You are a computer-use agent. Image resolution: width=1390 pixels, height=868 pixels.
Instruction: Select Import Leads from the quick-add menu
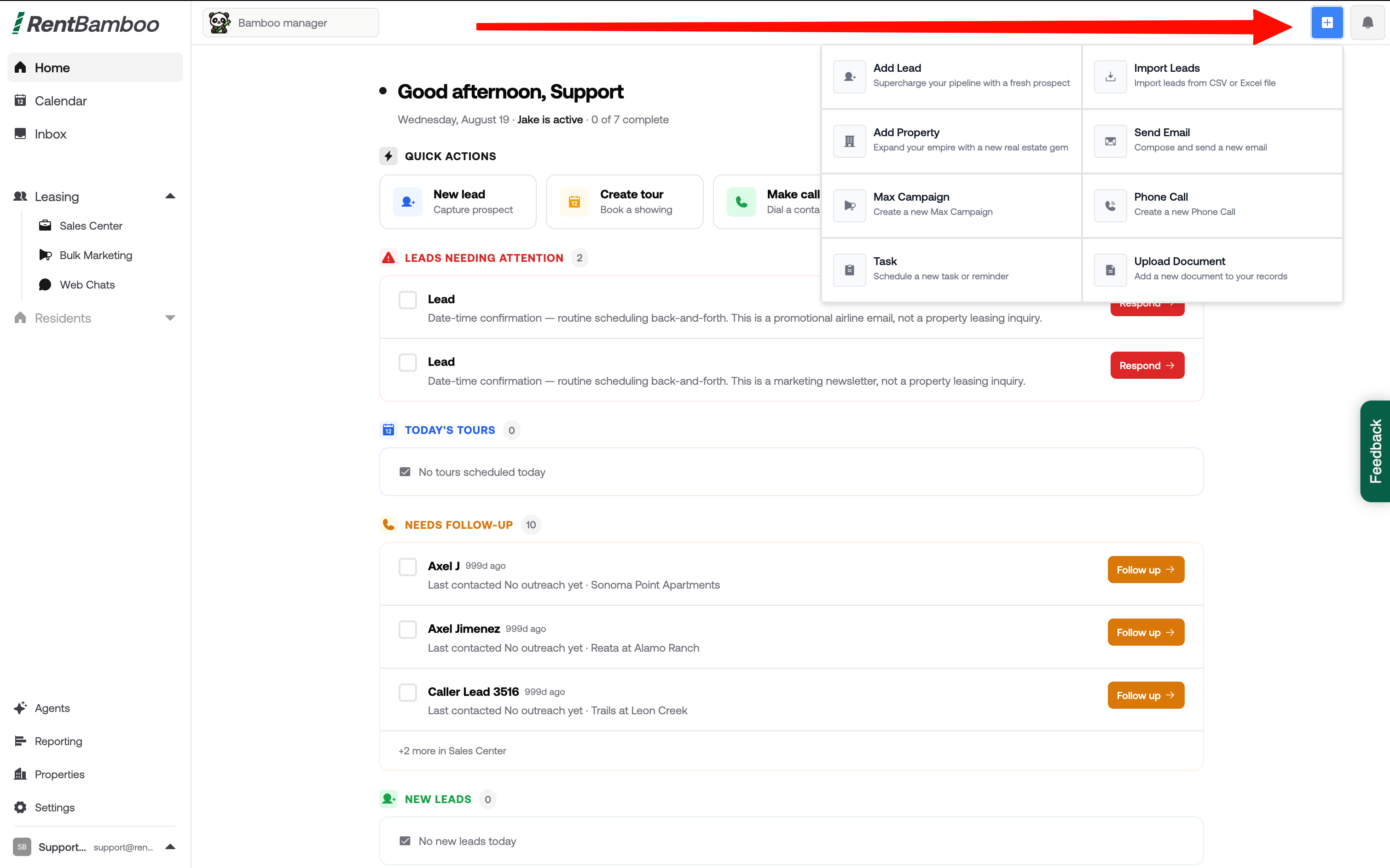(1212, 76)
